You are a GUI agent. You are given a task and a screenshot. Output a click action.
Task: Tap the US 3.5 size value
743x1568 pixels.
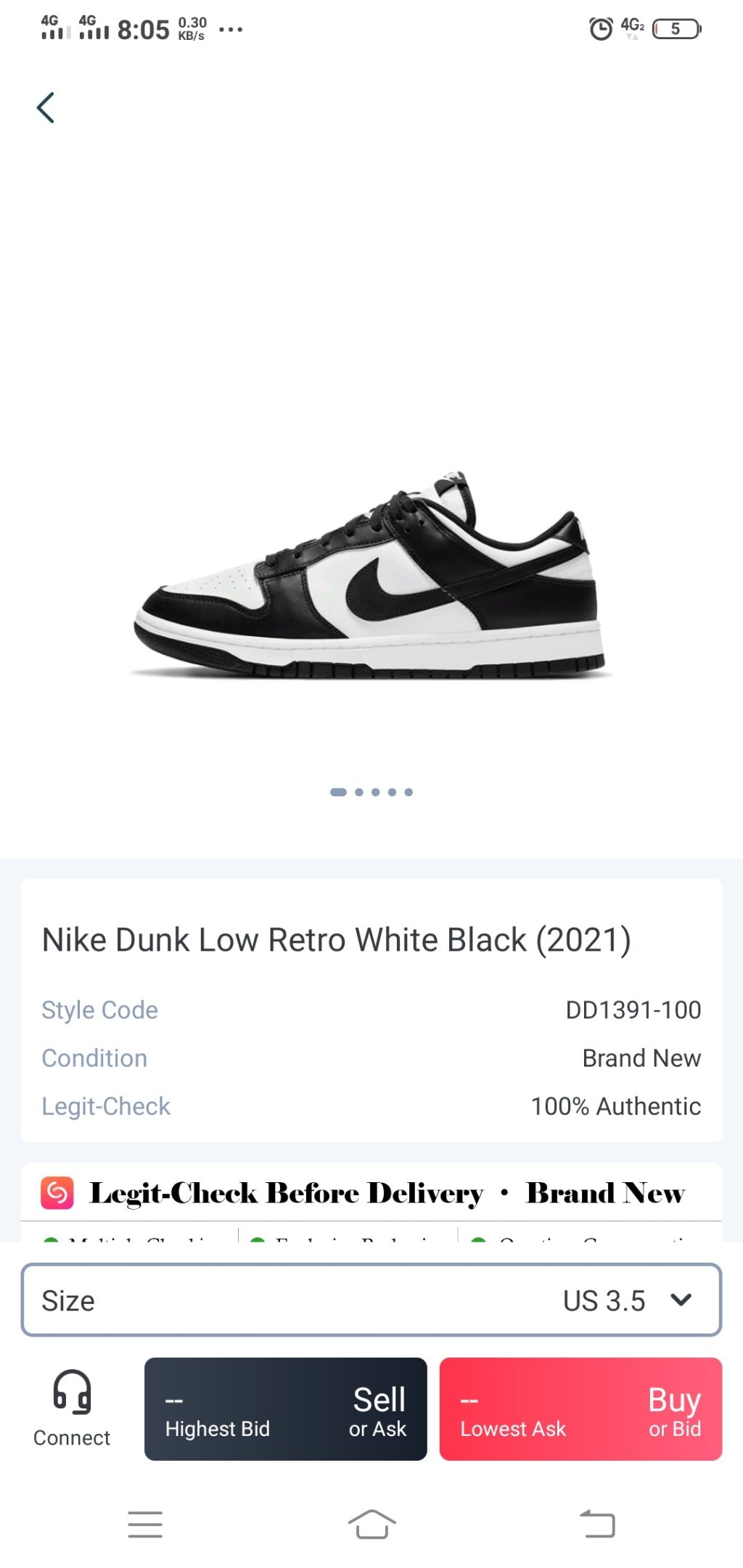tap(604, 1301)
